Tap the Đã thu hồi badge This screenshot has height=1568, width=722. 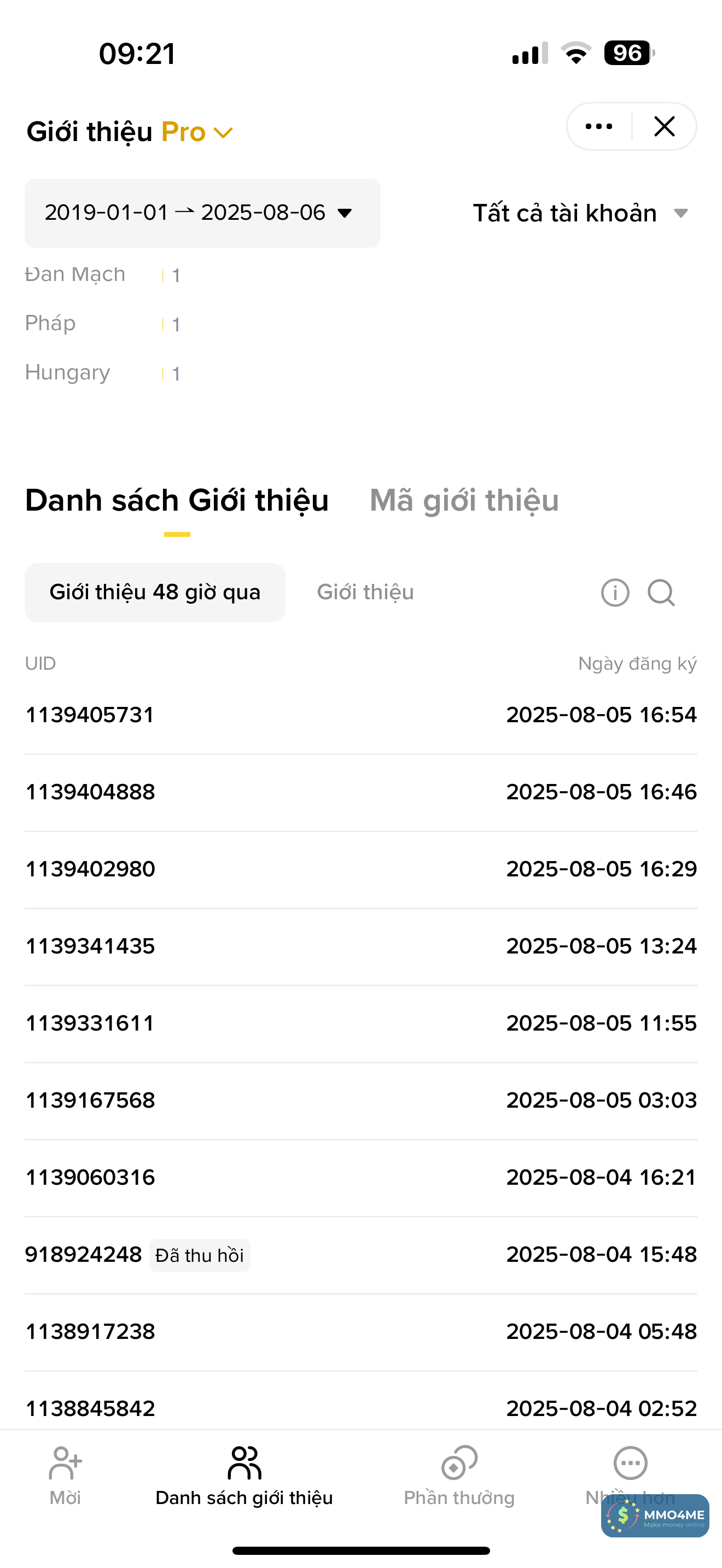[x=200, y=1255]
